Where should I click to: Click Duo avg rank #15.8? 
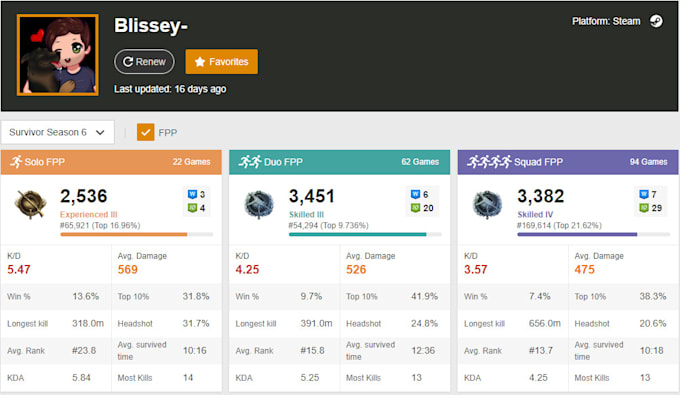tap(312, 350)
